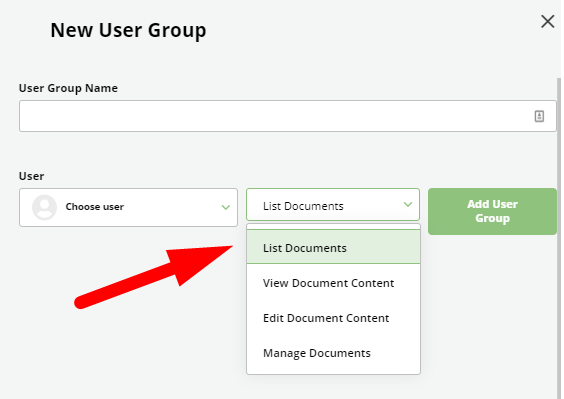Focus the User Group Name text field
The image size is (564, 399).
coord(287,116)
